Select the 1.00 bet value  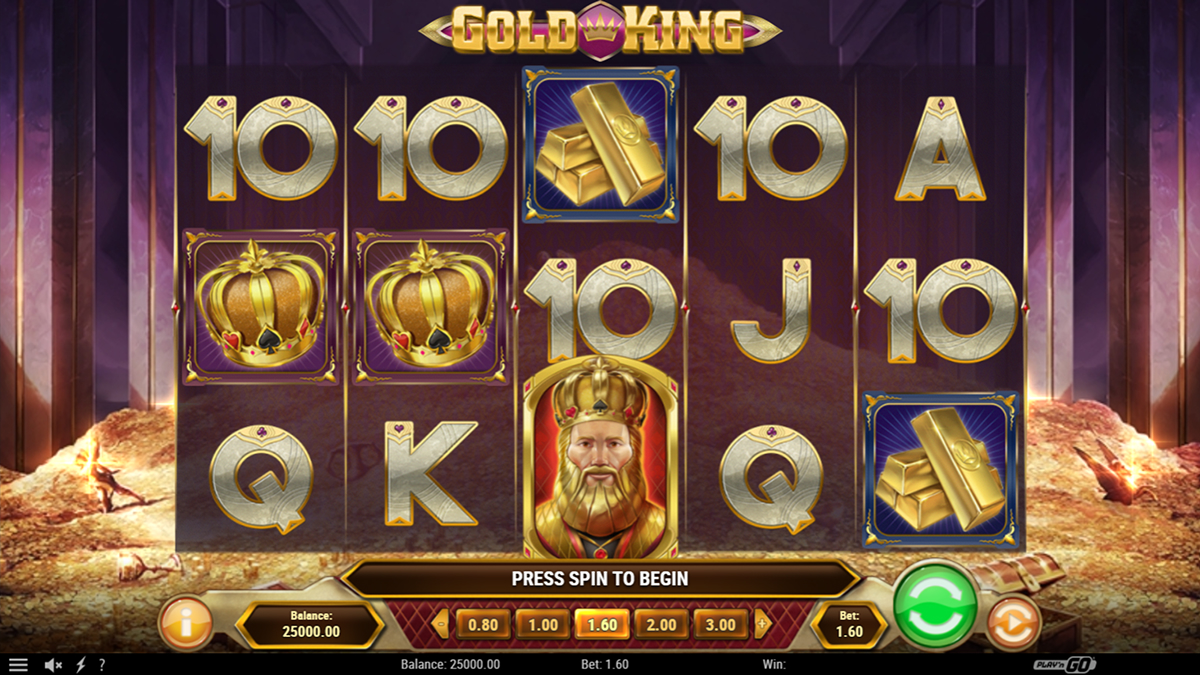542,625
